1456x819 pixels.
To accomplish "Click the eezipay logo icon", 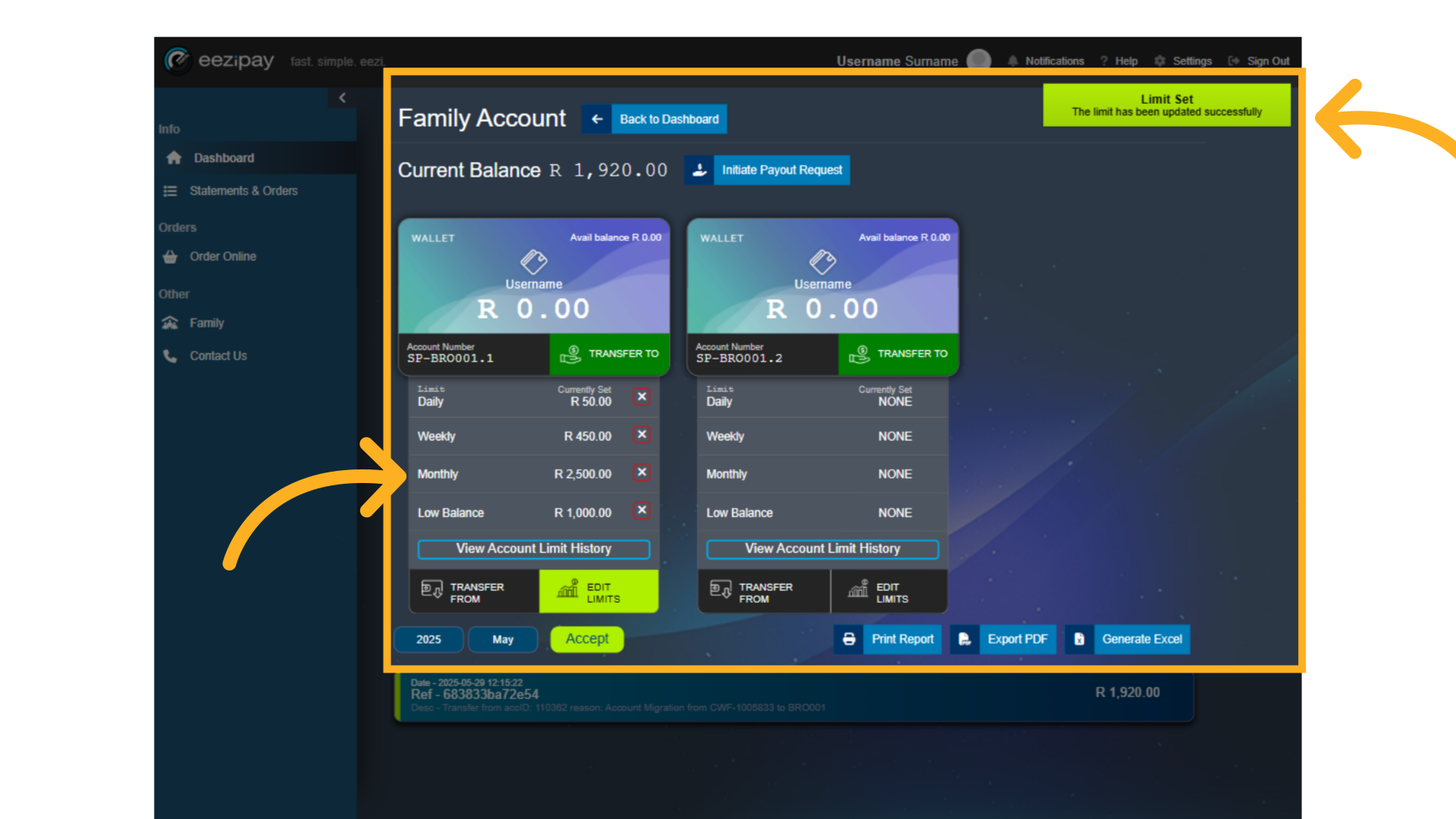I will coord(177,60).
